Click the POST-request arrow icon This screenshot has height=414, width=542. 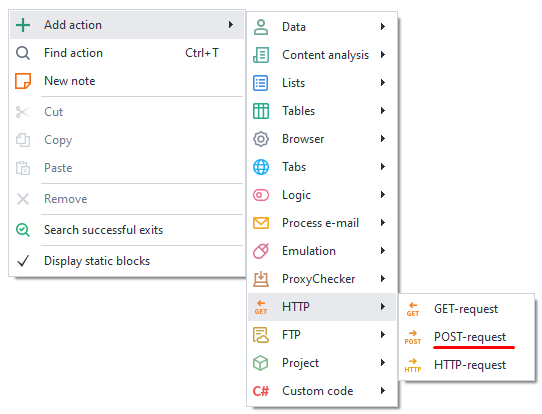413,337
